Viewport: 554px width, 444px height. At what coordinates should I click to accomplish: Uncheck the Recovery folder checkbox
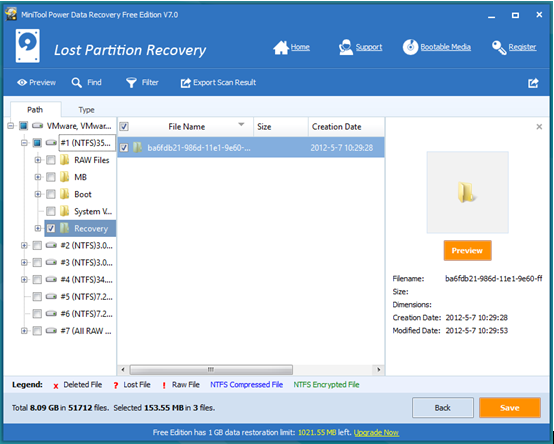tap(51, 228)
